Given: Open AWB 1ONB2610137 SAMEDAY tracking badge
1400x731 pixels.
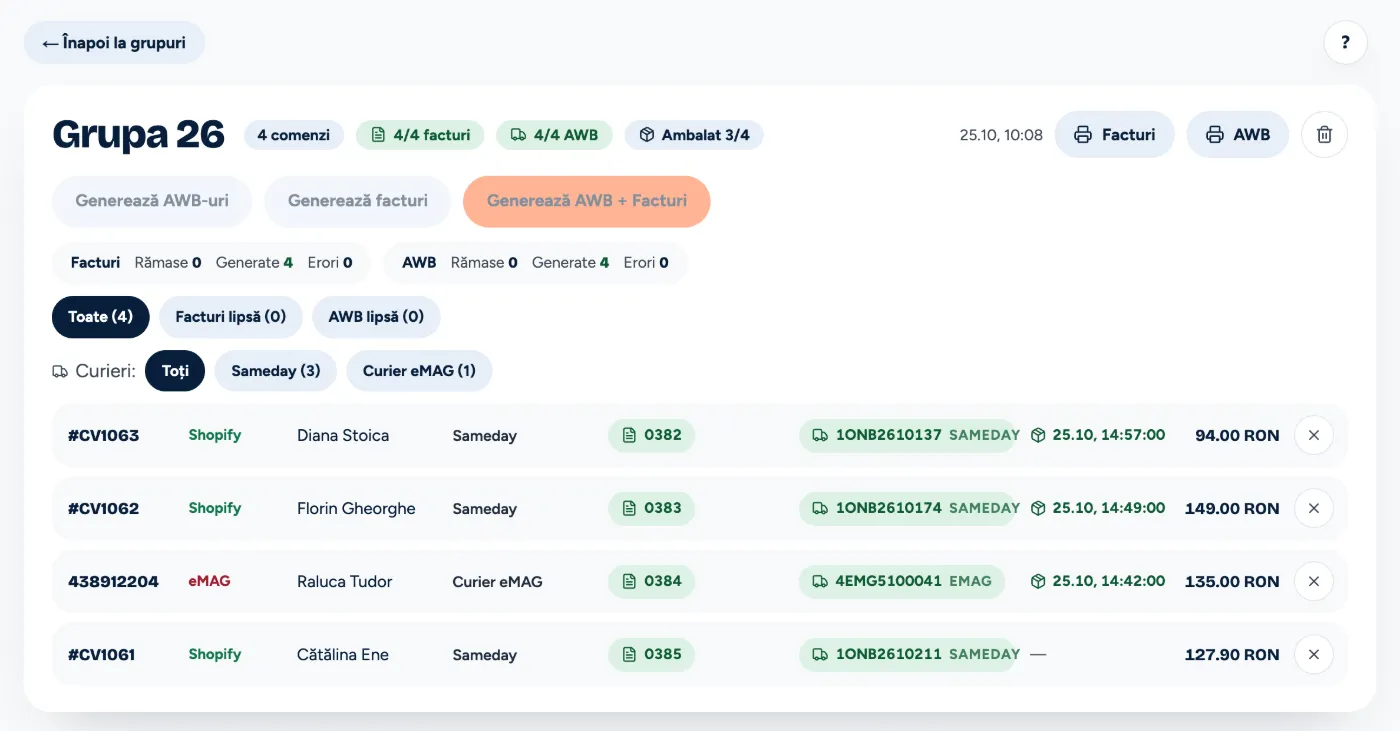Looking at the screenshot, I should point(907,436).
